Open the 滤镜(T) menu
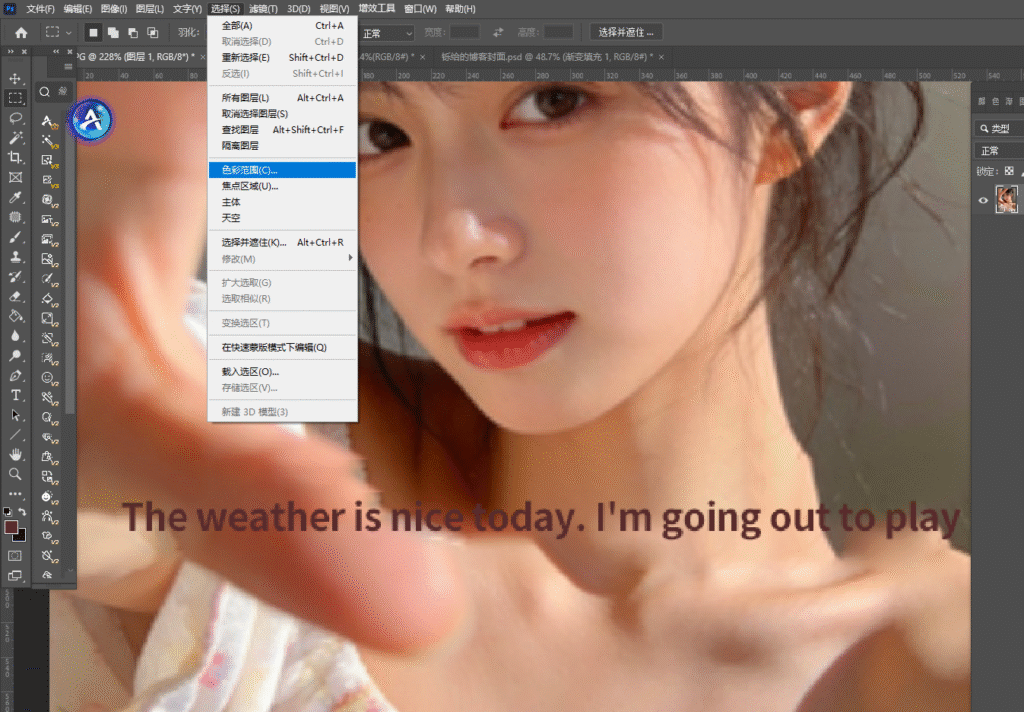 pos(263,9)
